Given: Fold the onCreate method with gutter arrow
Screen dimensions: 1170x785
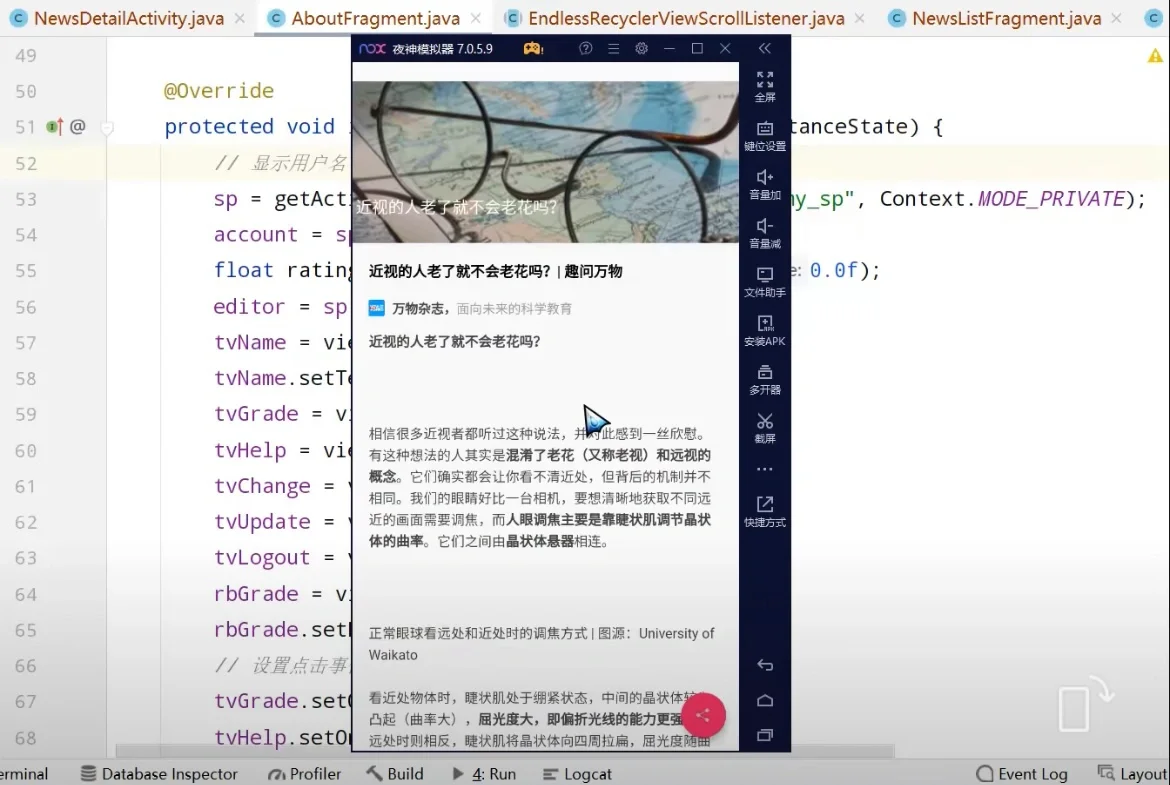Looking at the screenshot, I should click(107, 127).
